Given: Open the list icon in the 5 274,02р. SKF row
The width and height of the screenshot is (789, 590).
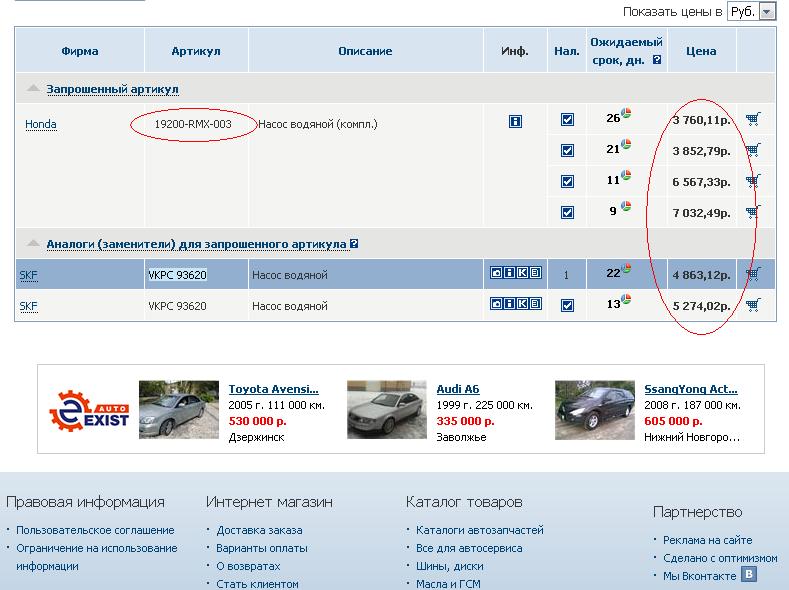Looking at the screenshot, I should coord(535,304).
